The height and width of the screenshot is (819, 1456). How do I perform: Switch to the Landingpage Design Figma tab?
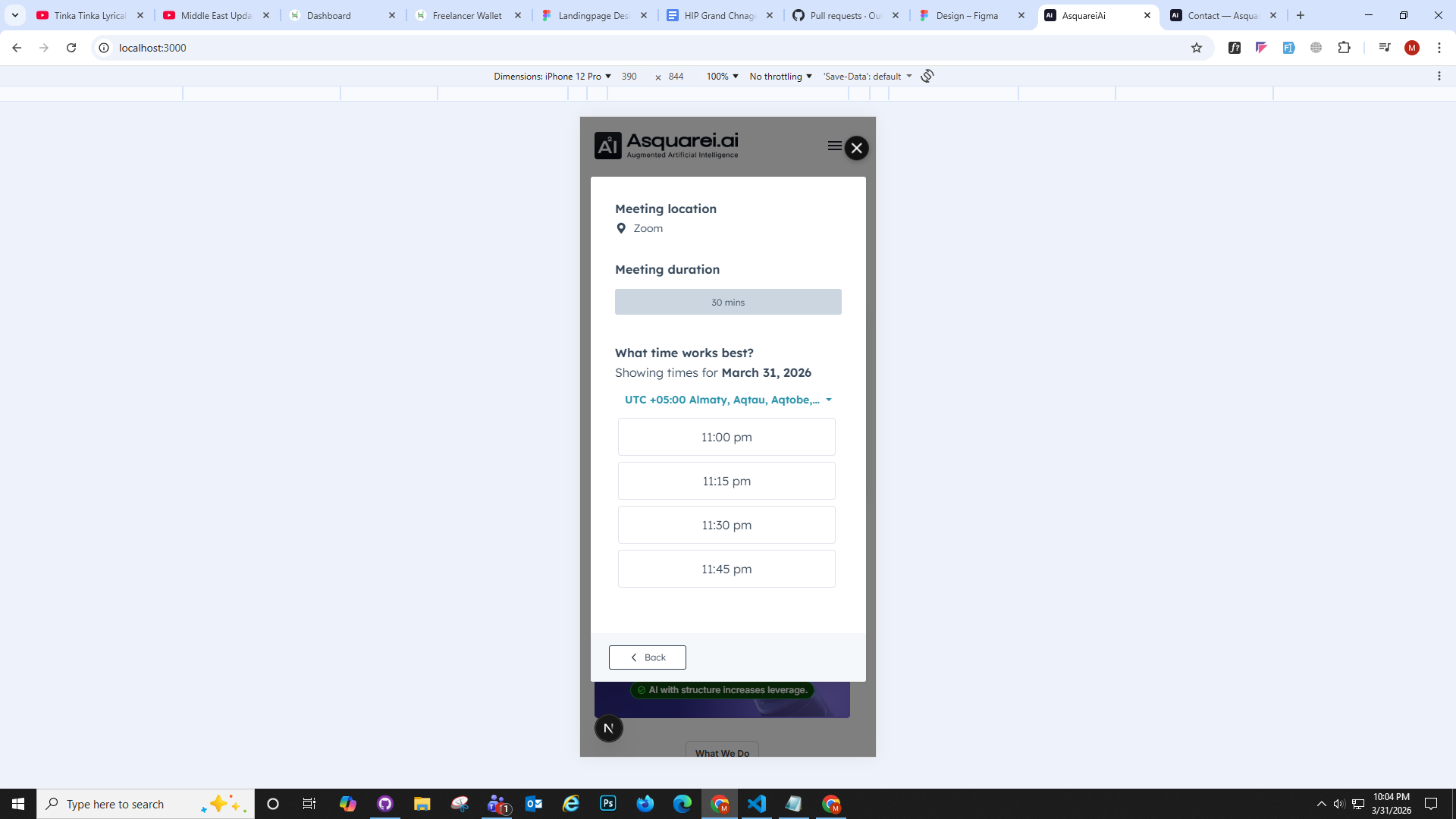[x=594, y=15]
